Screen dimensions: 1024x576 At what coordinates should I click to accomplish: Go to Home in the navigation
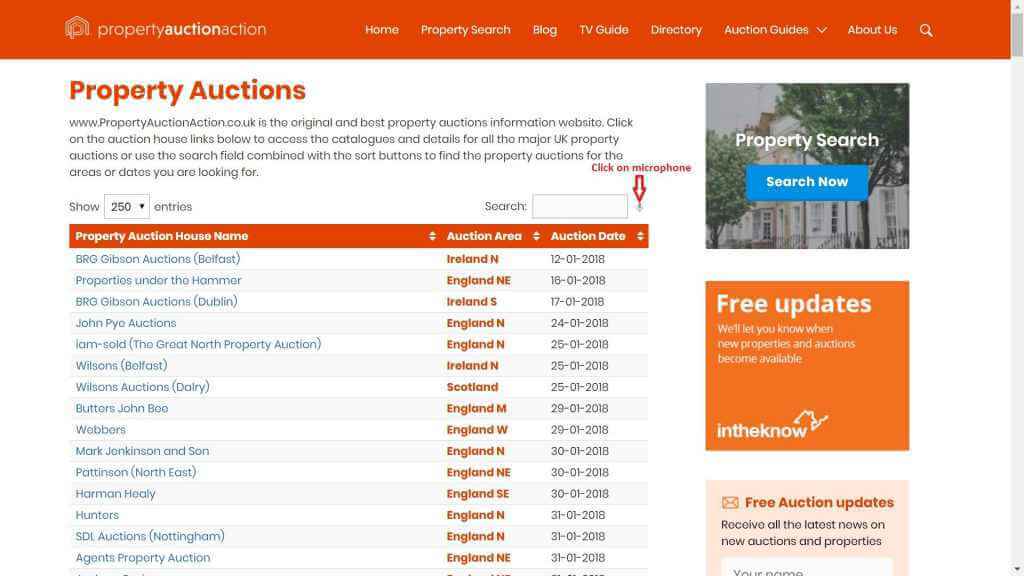pos(381,30)
